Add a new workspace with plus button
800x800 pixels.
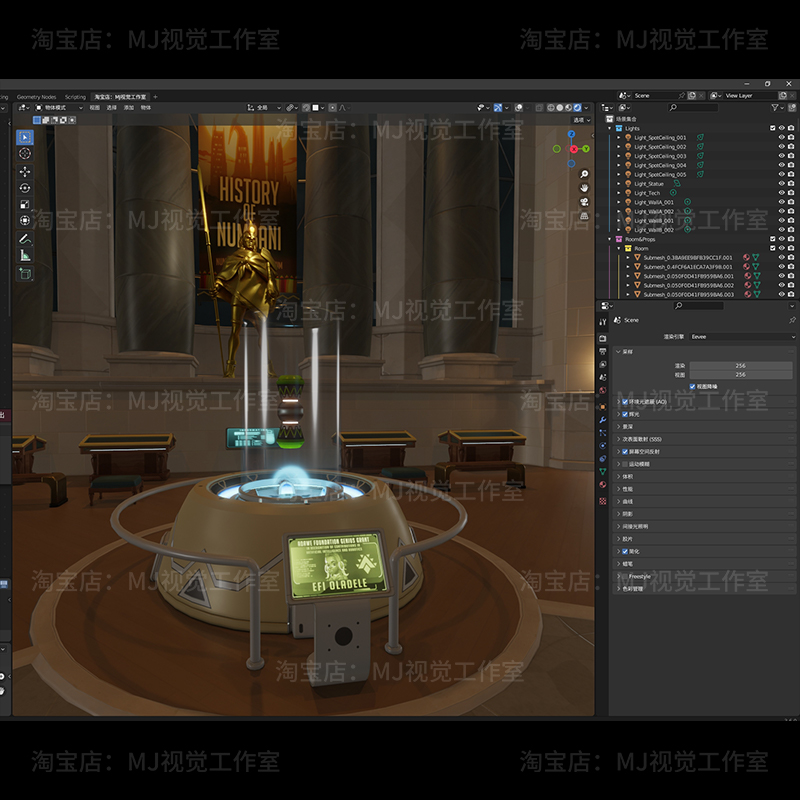click(156, 96)
